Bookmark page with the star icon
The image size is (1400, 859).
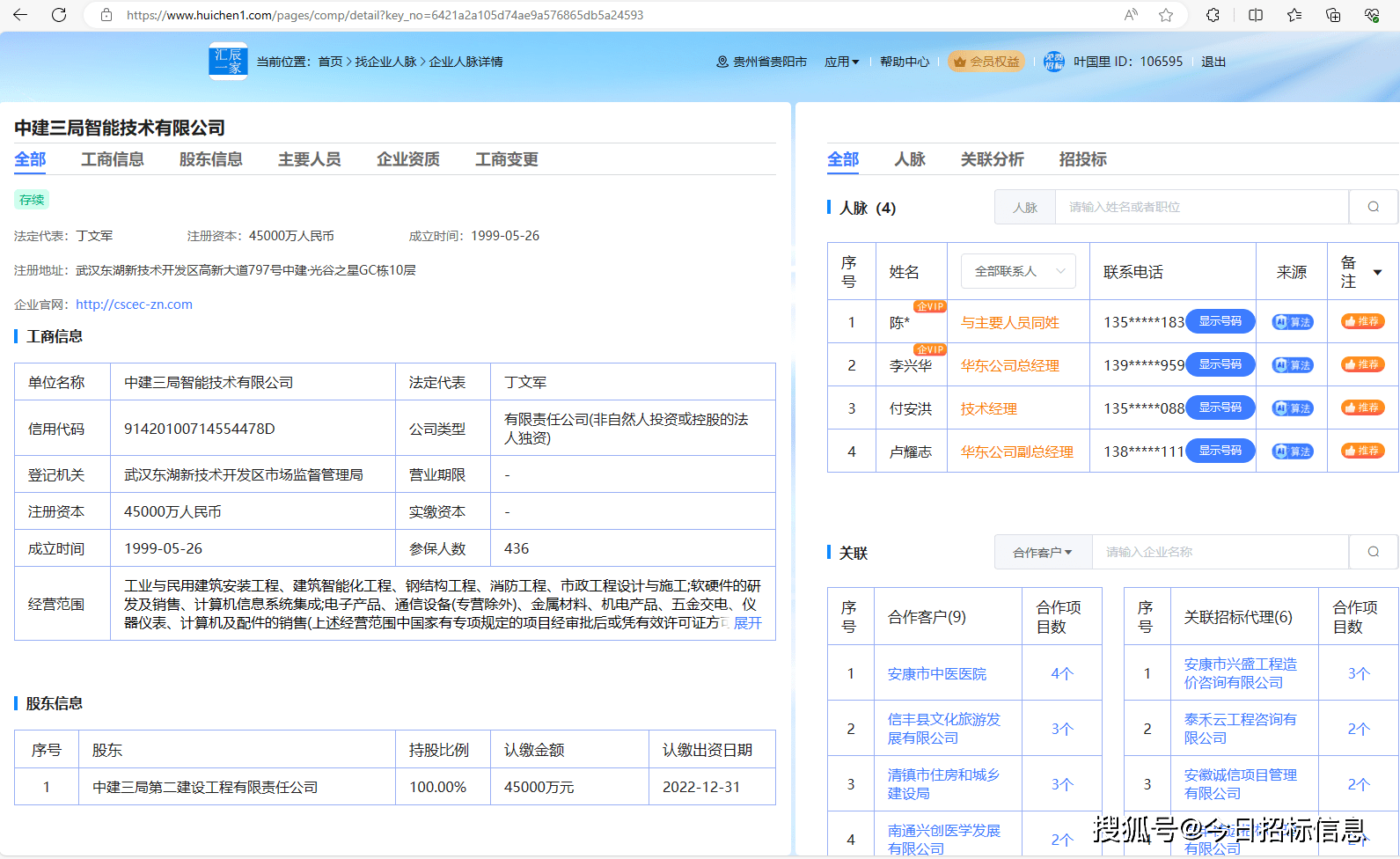[1166, 15]
